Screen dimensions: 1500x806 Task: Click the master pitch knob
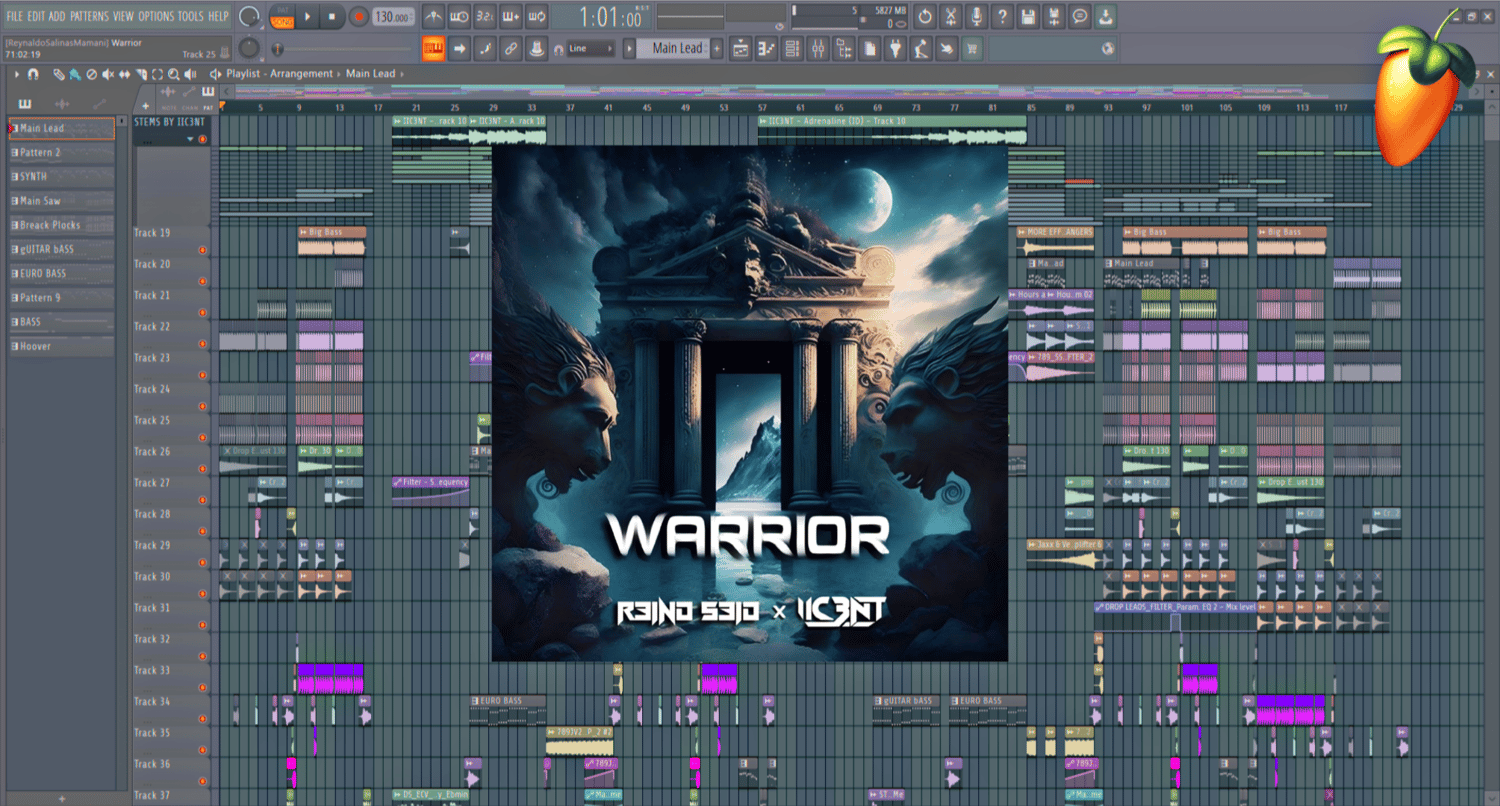[x=249, y=48]
